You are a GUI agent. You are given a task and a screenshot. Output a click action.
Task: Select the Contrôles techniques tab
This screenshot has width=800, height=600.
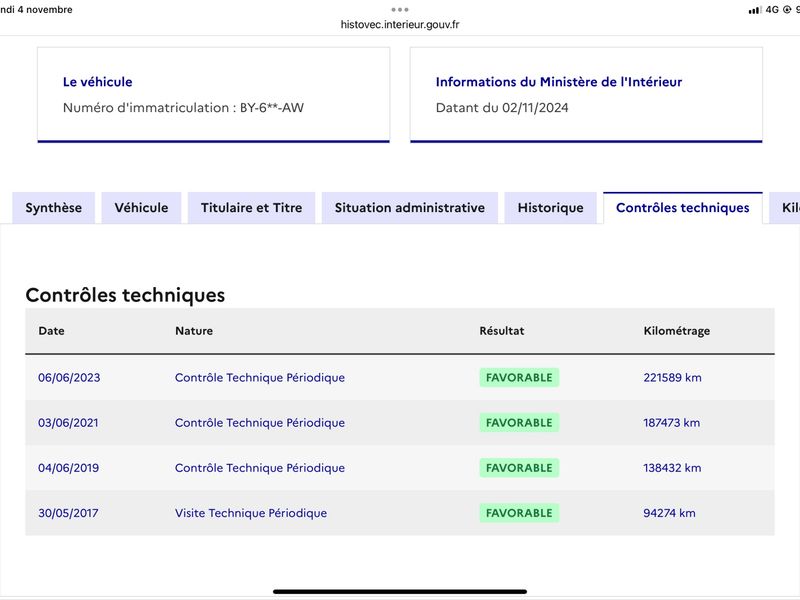[x=683, y=208]
